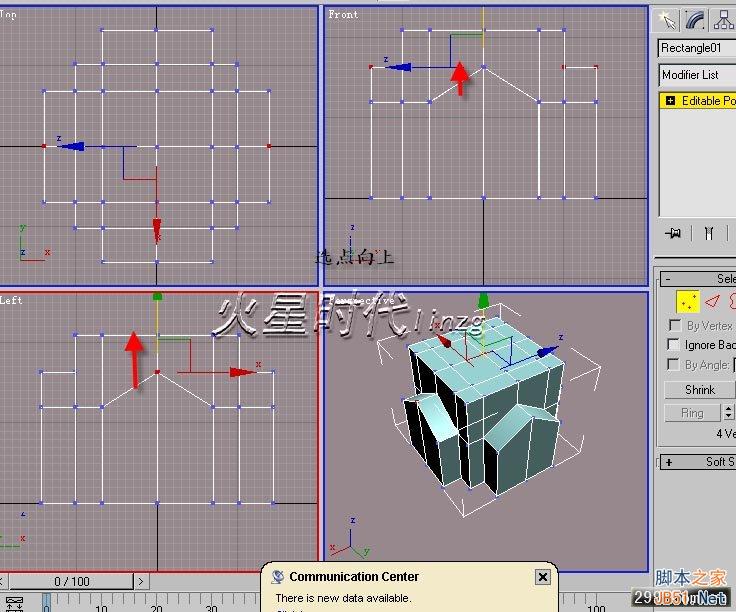Toggle the Pin Stack icon
This screenshot has width=736, height=612.
click(674, 233)
